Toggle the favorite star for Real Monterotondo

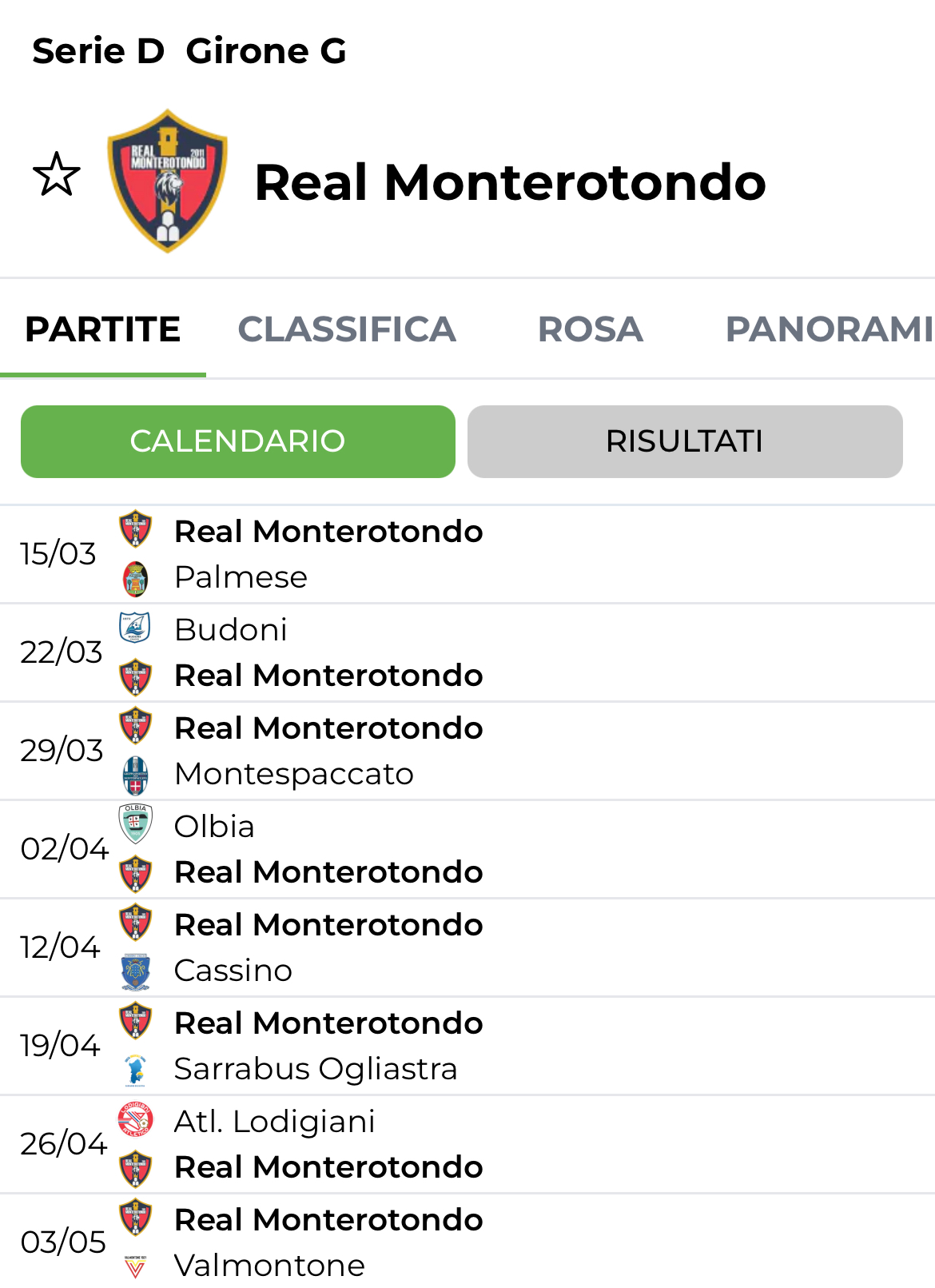pos(57,174)
